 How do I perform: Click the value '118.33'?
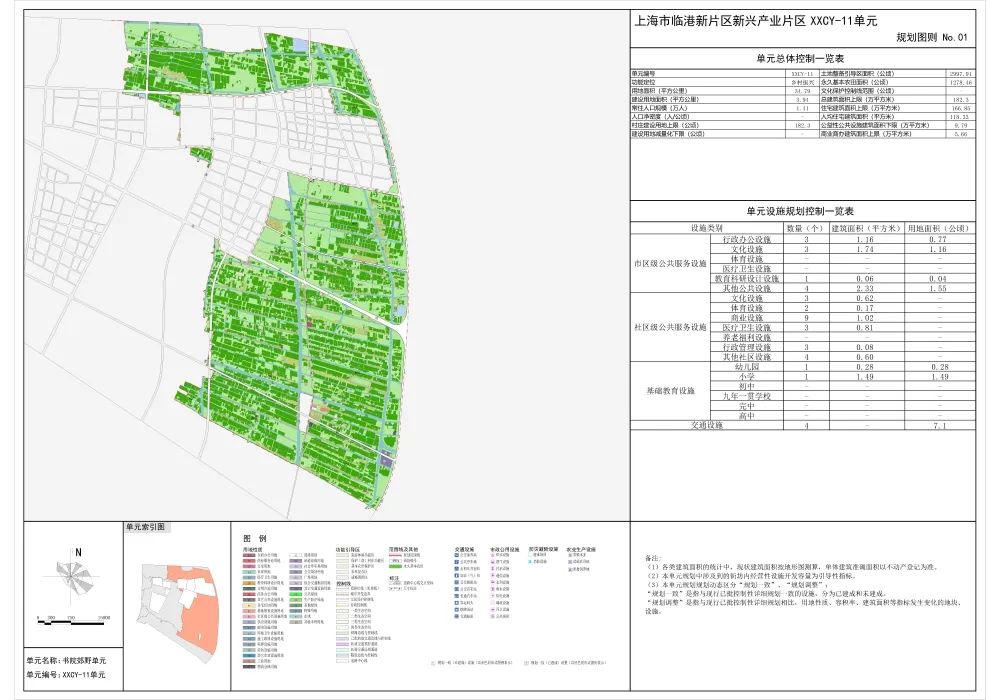(961, 117)
